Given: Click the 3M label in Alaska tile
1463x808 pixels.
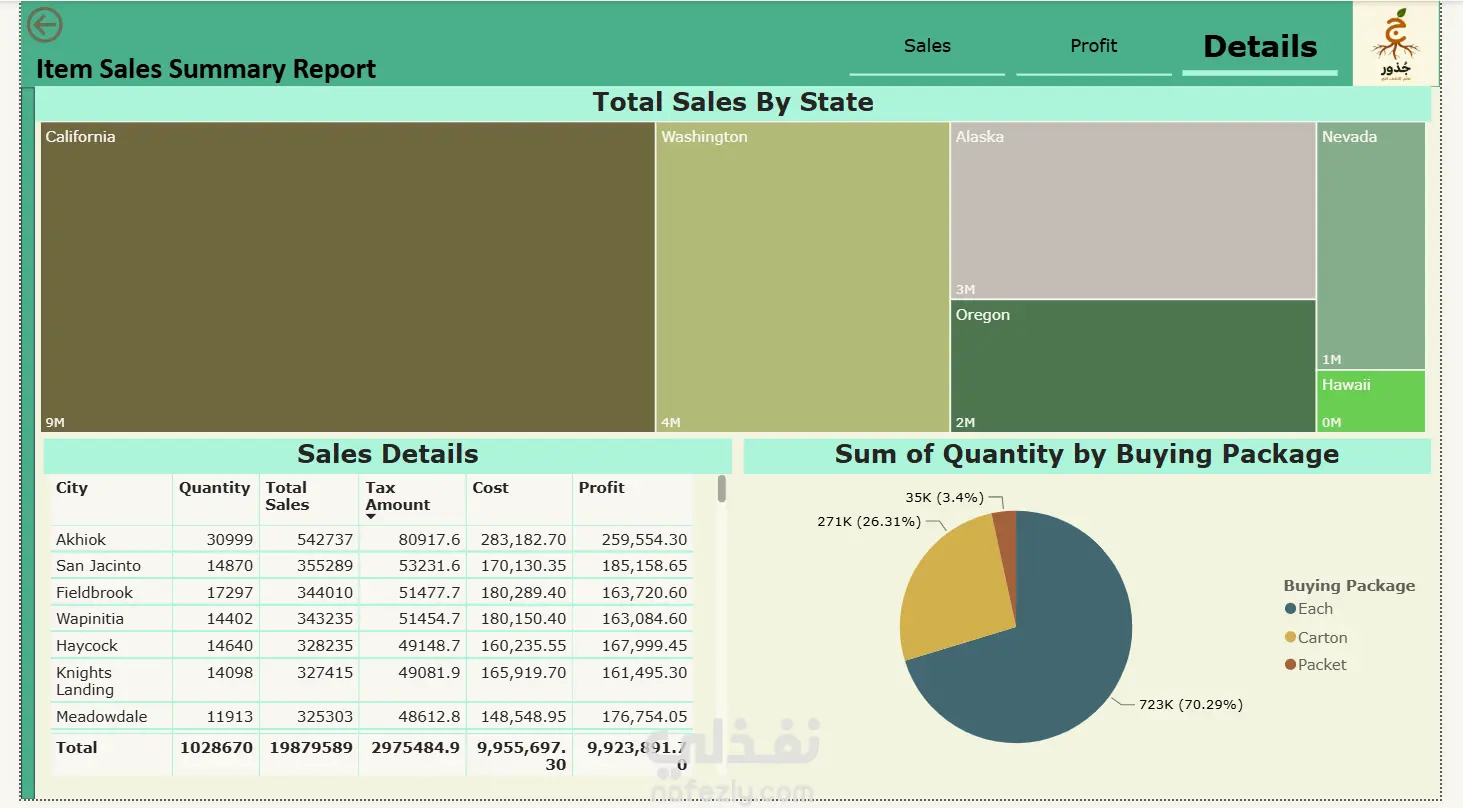Looking at the screenshot, I should pyautogui.click(x=965, y=290).
